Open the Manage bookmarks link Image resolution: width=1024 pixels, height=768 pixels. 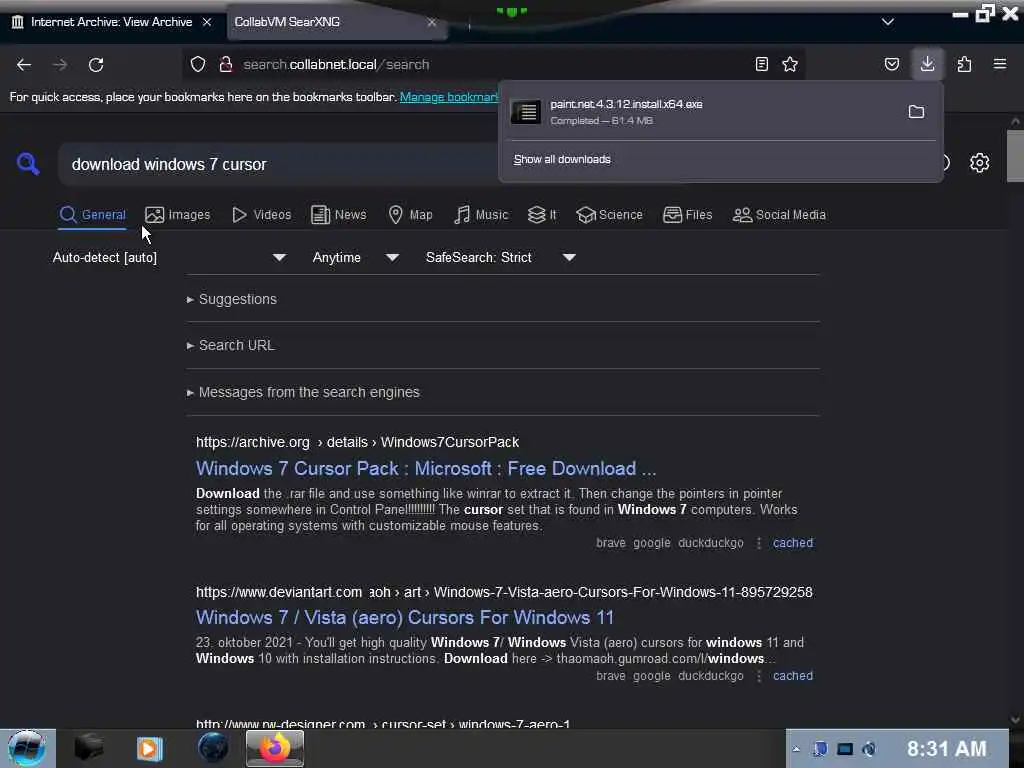click(449, 97)
